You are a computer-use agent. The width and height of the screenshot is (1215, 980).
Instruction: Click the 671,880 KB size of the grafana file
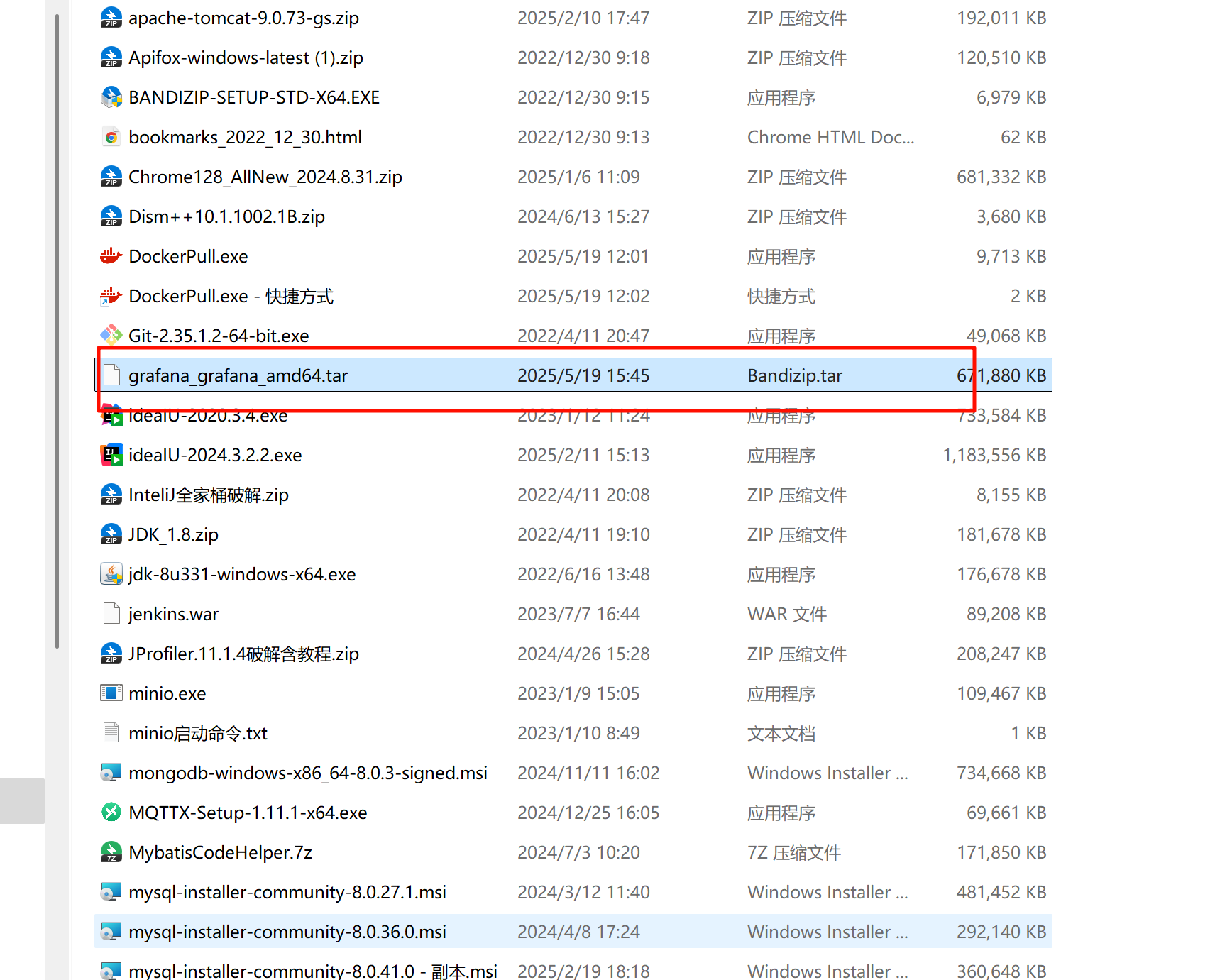tap(1001, 375)
